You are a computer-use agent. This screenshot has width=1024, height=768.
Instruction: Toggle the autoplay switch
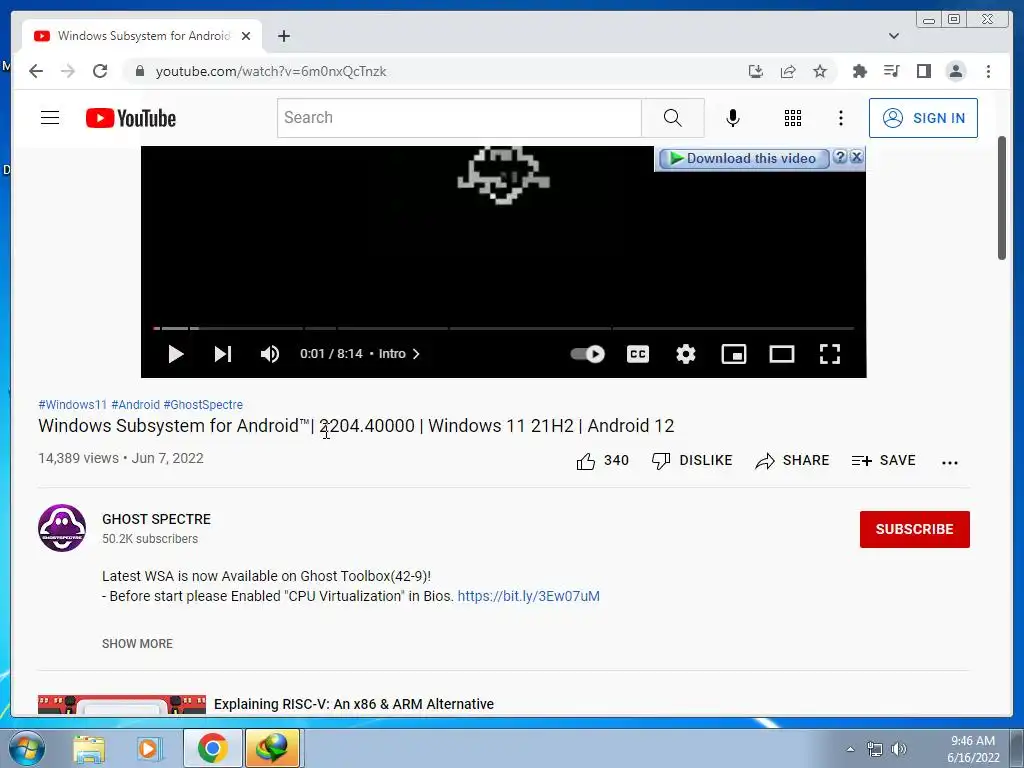point(587,354)
